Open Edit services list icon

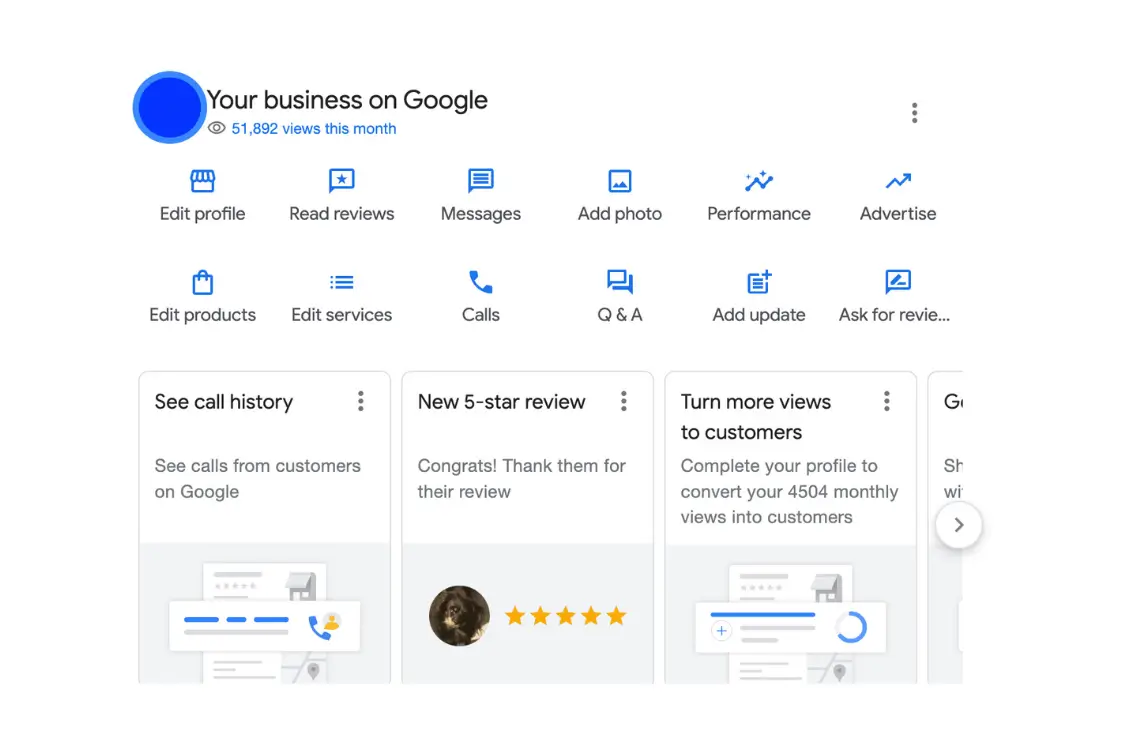[x=342, y=282]
